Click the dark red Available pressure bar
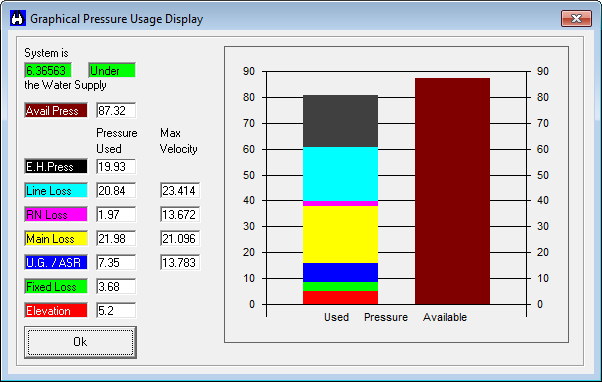Screen dimensions: 602x382 coord(452,191)
